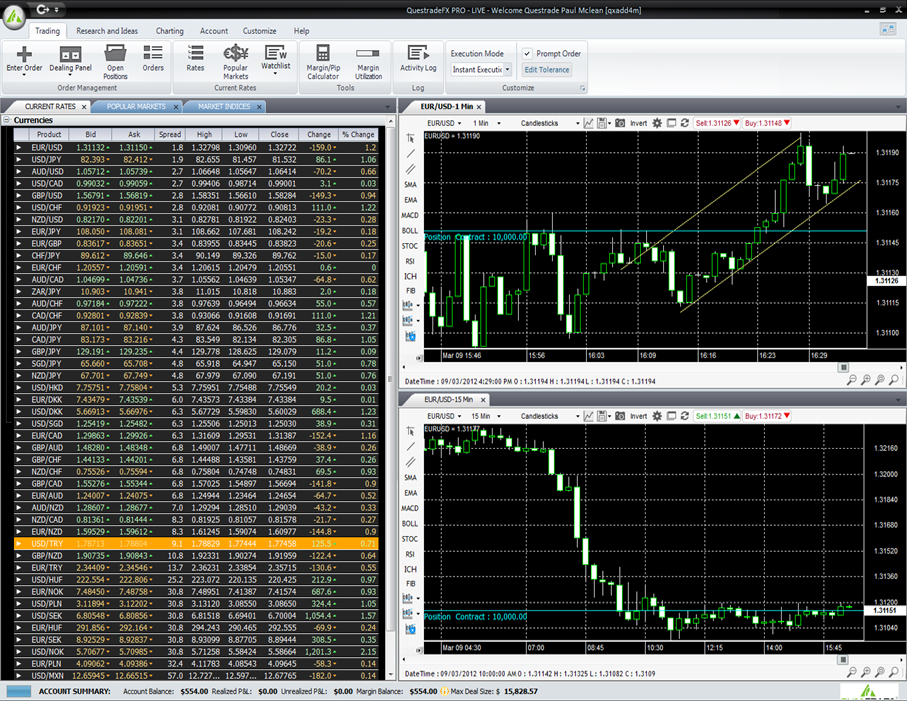The width and height of the screenshot is (907, 701).
Task: Open settings gear on EUR/USD-15 Min chart
Action: point(657,416)
